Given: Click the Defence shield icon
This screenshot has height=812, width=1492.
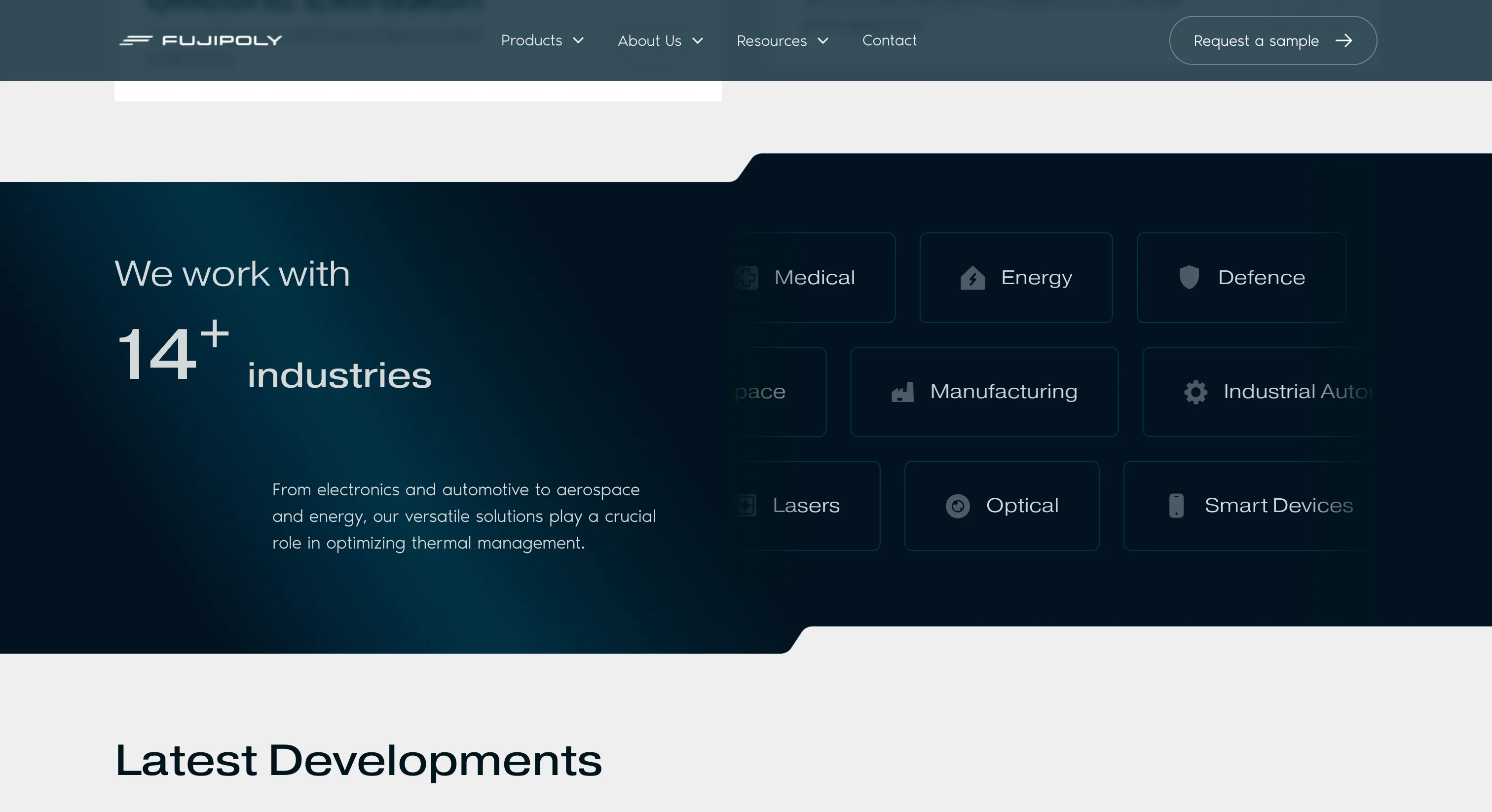Looking at the screenshot, I should point(1189,277).
